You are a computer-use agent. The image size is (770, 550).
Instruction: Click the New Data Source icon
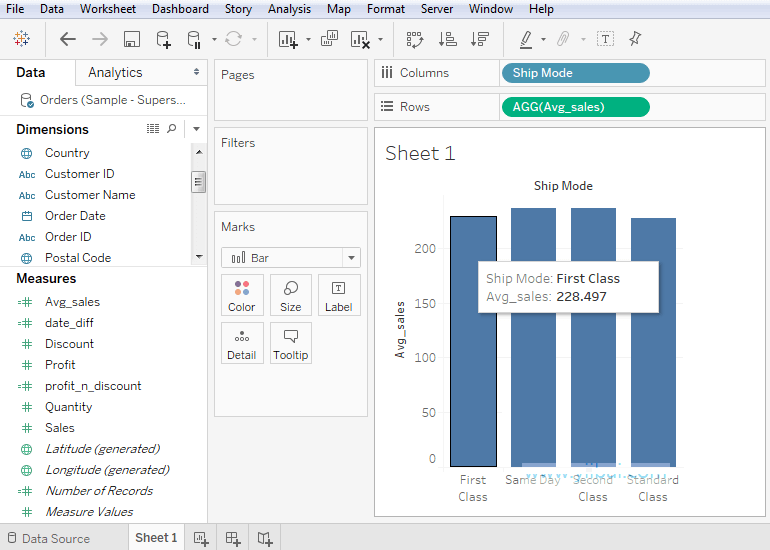(x=163, y=39)
